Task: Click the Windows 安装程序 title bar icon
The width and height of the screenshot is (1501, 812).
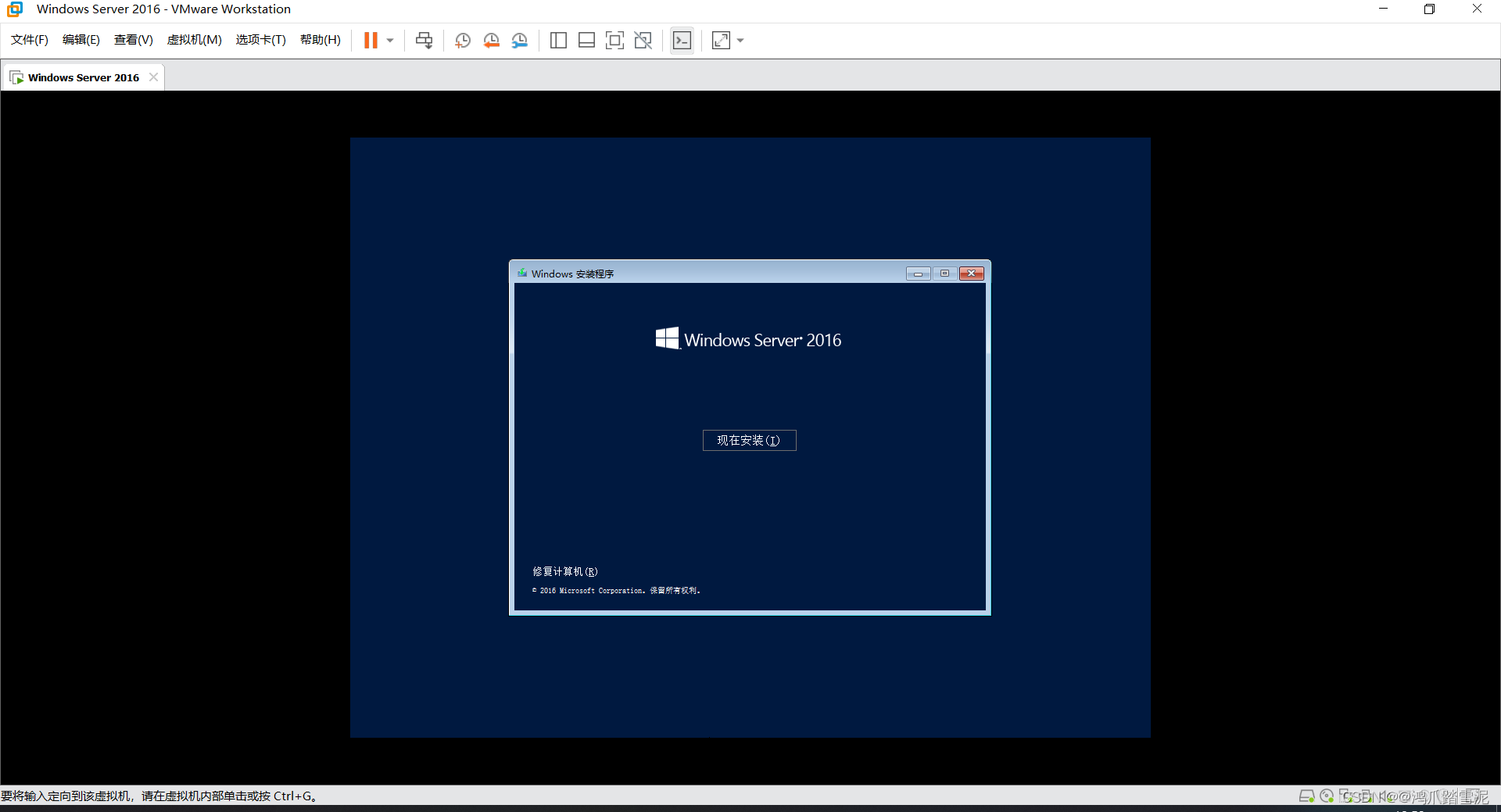Action: (522, 273)
